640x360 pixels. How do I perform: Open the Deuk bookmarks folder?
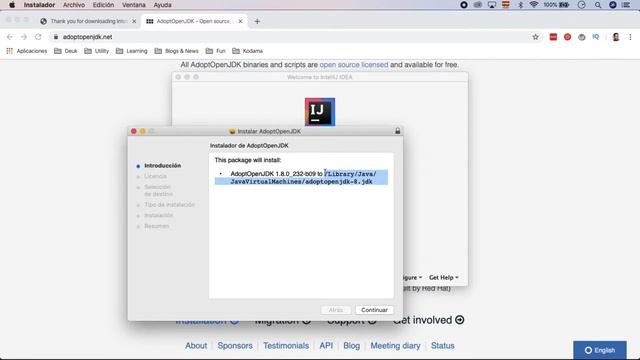click(x=66, y=51)
